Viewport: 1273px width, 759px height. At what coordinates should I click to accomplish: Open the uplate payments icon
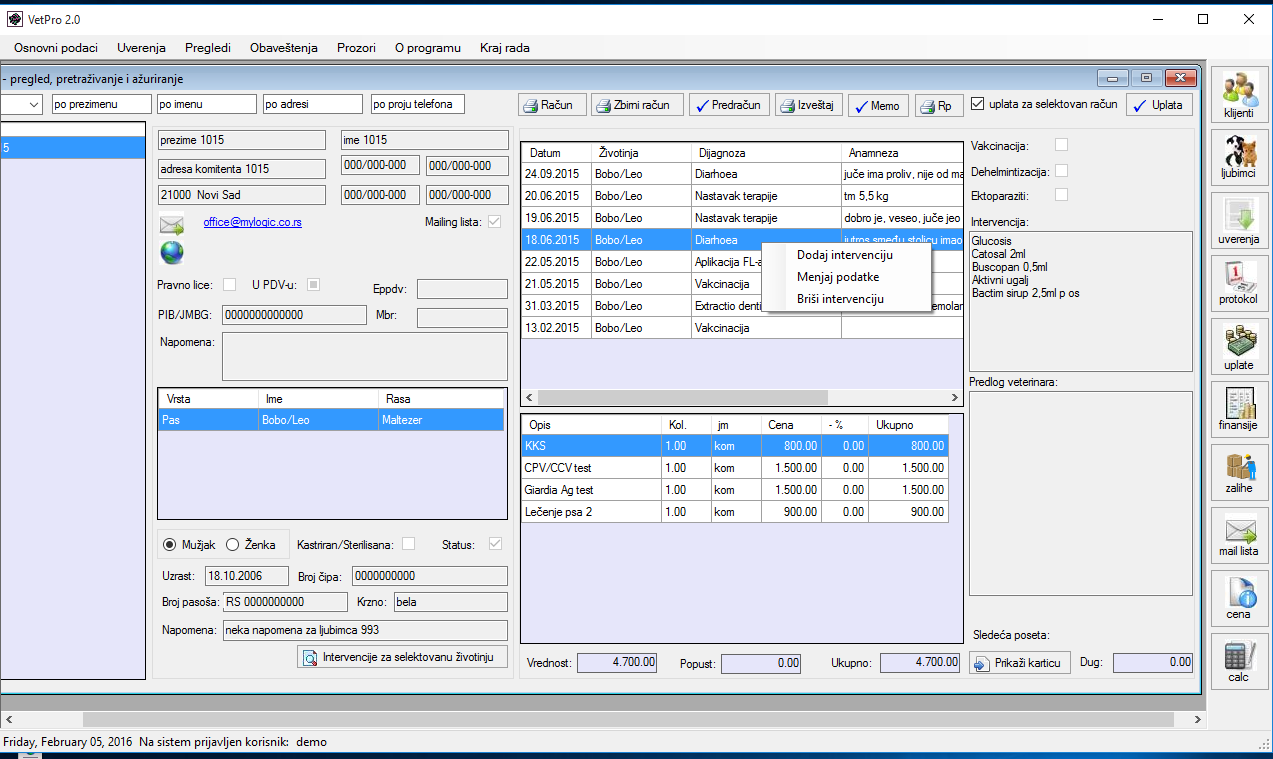pos(1238,345)
